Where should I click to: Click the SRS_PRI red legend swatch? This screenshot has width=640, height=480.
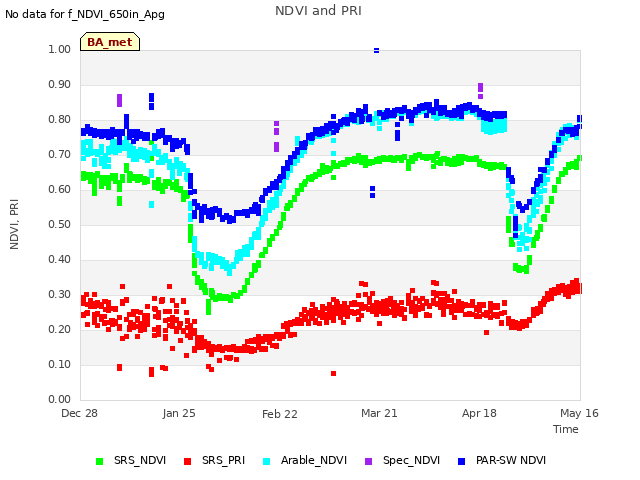(187, 461)
